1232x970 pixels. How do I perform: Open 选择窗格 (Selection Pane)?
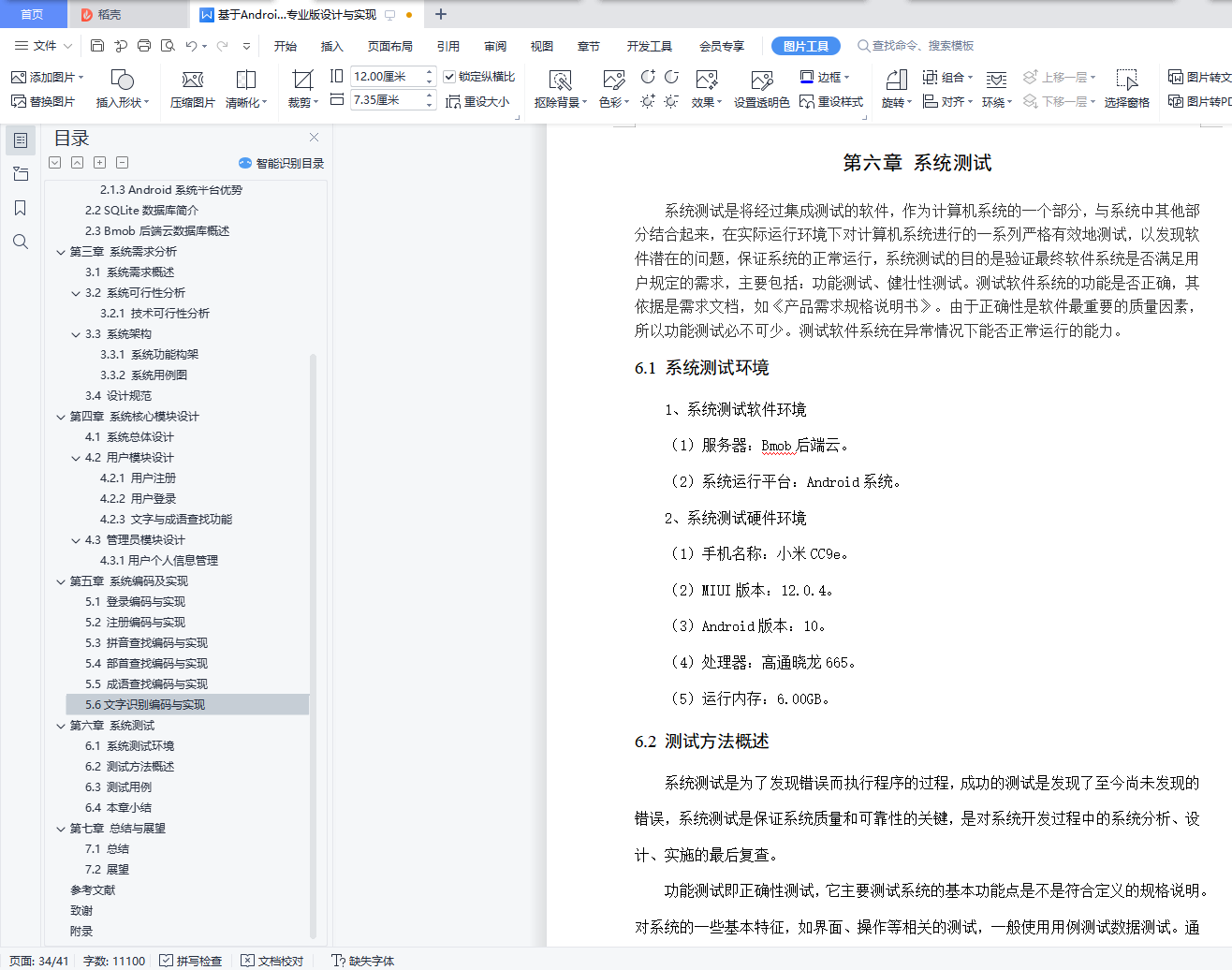(1126, 89)
